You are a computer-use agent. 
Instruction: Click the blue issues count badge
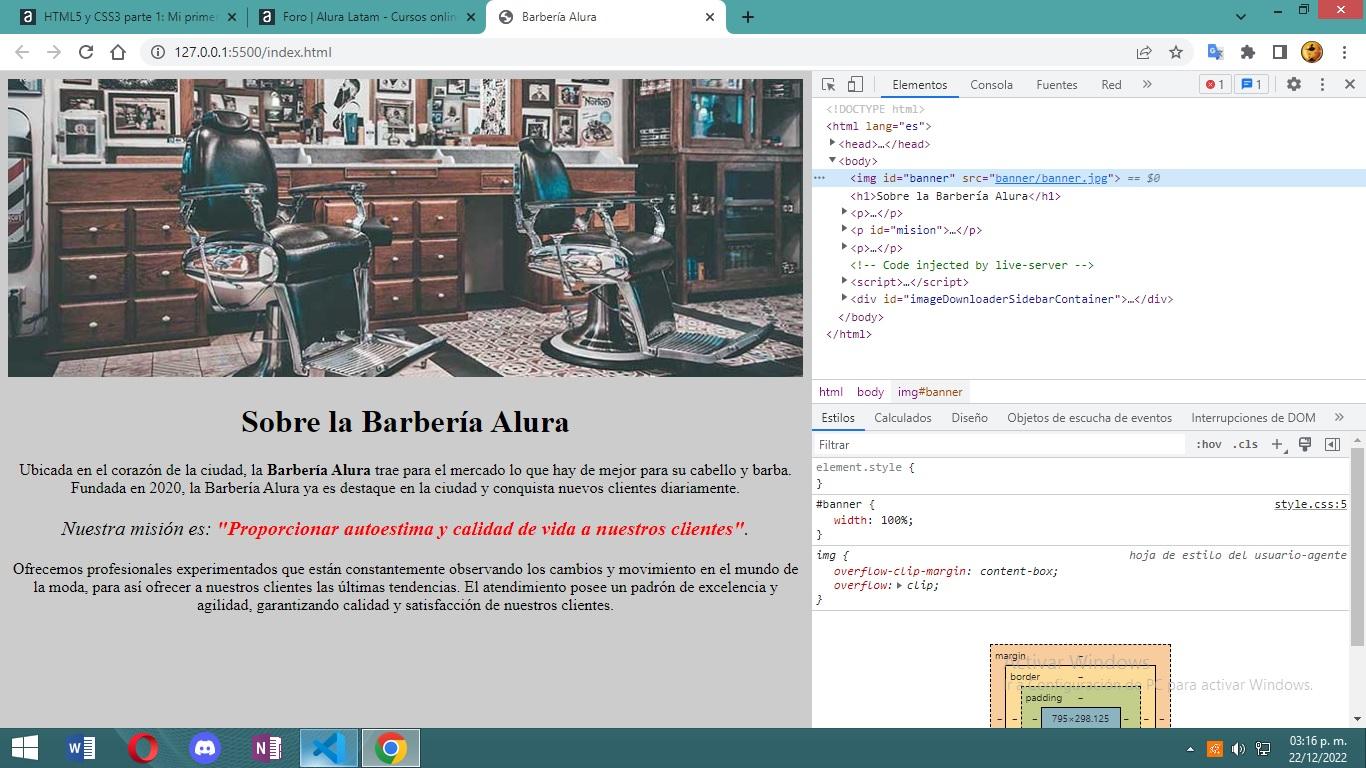1251,84
